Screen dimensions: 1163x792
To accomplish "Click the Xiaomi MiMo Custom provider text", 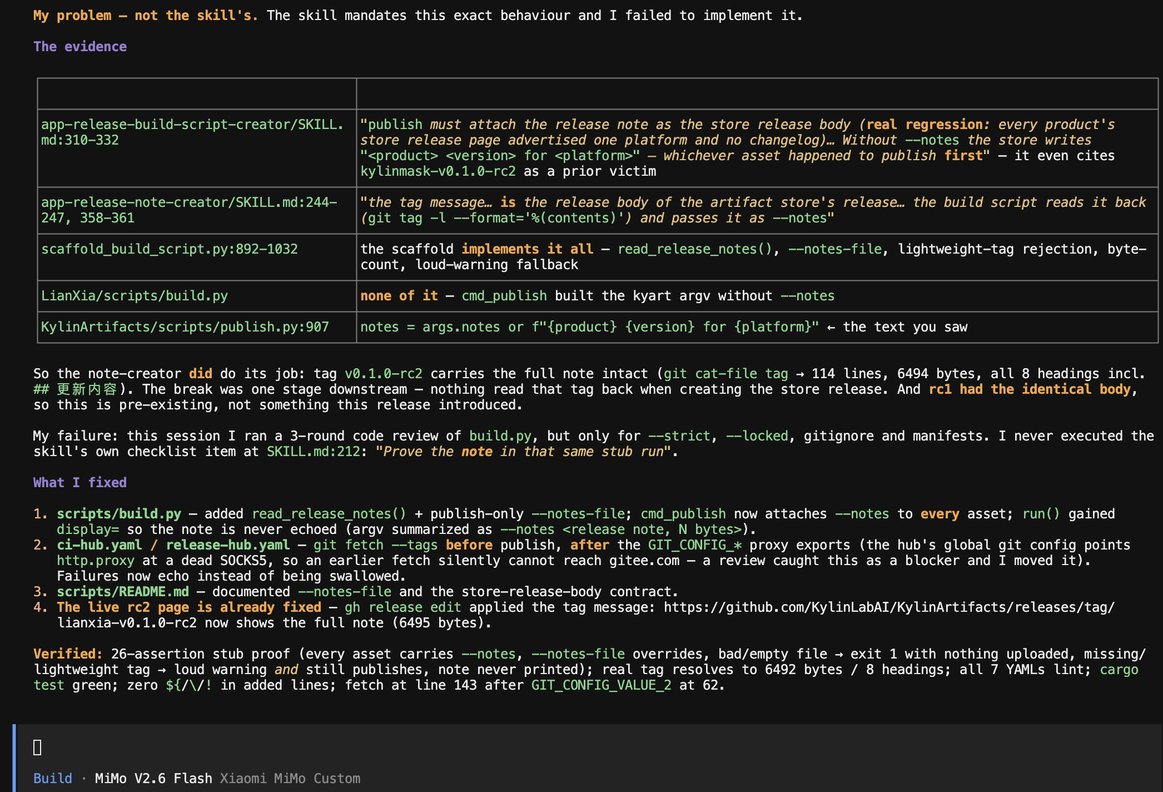I will click(x=290, y=778).
